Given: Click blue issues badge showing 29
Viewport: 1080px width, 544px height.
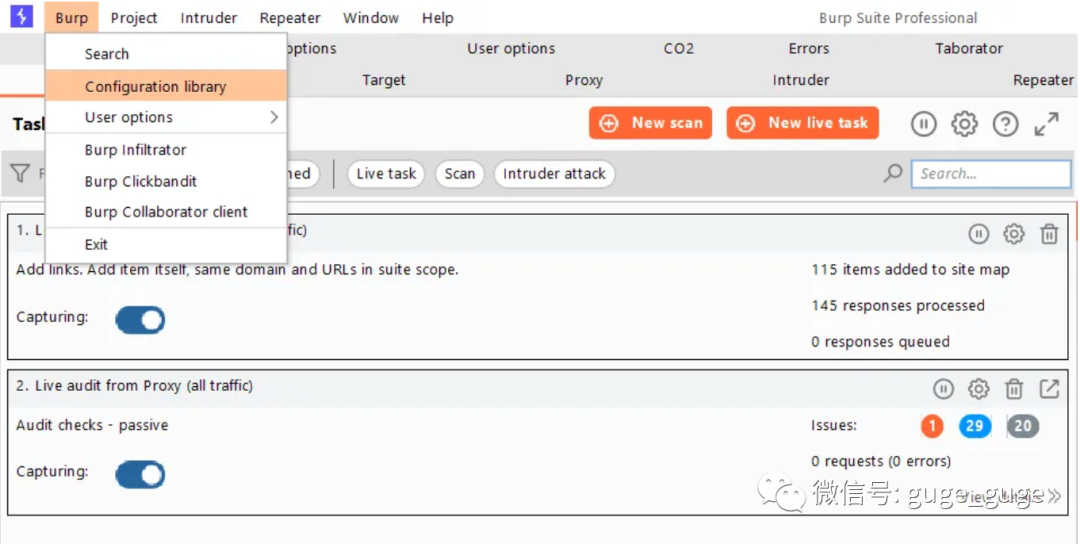Looking at the screenshot, I should point(975,426).
